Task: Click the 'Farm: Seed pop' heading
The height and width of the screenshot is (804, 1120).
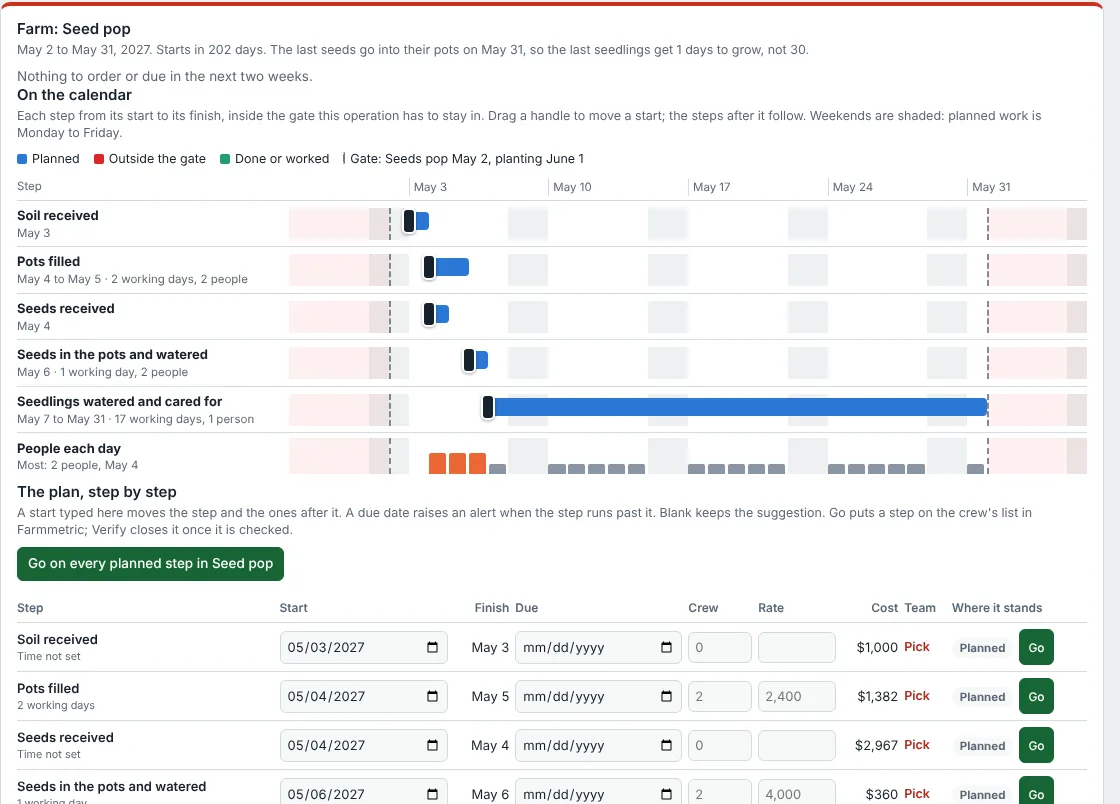Action: 74,29
